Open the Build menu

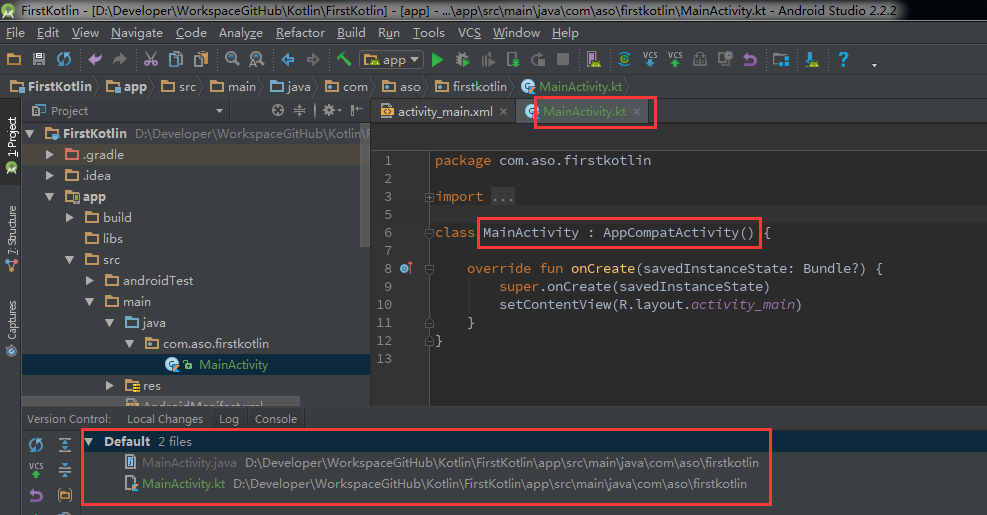[x=351, y=33]
